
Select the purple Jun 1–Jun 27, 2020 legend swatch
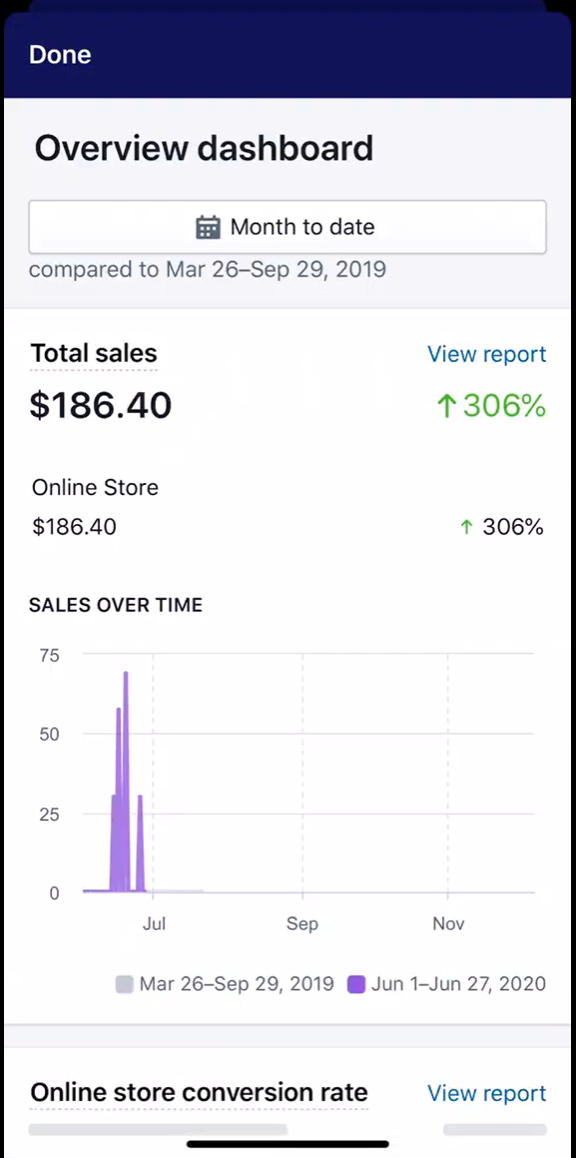pyautogui.click(x=356, y=984)
